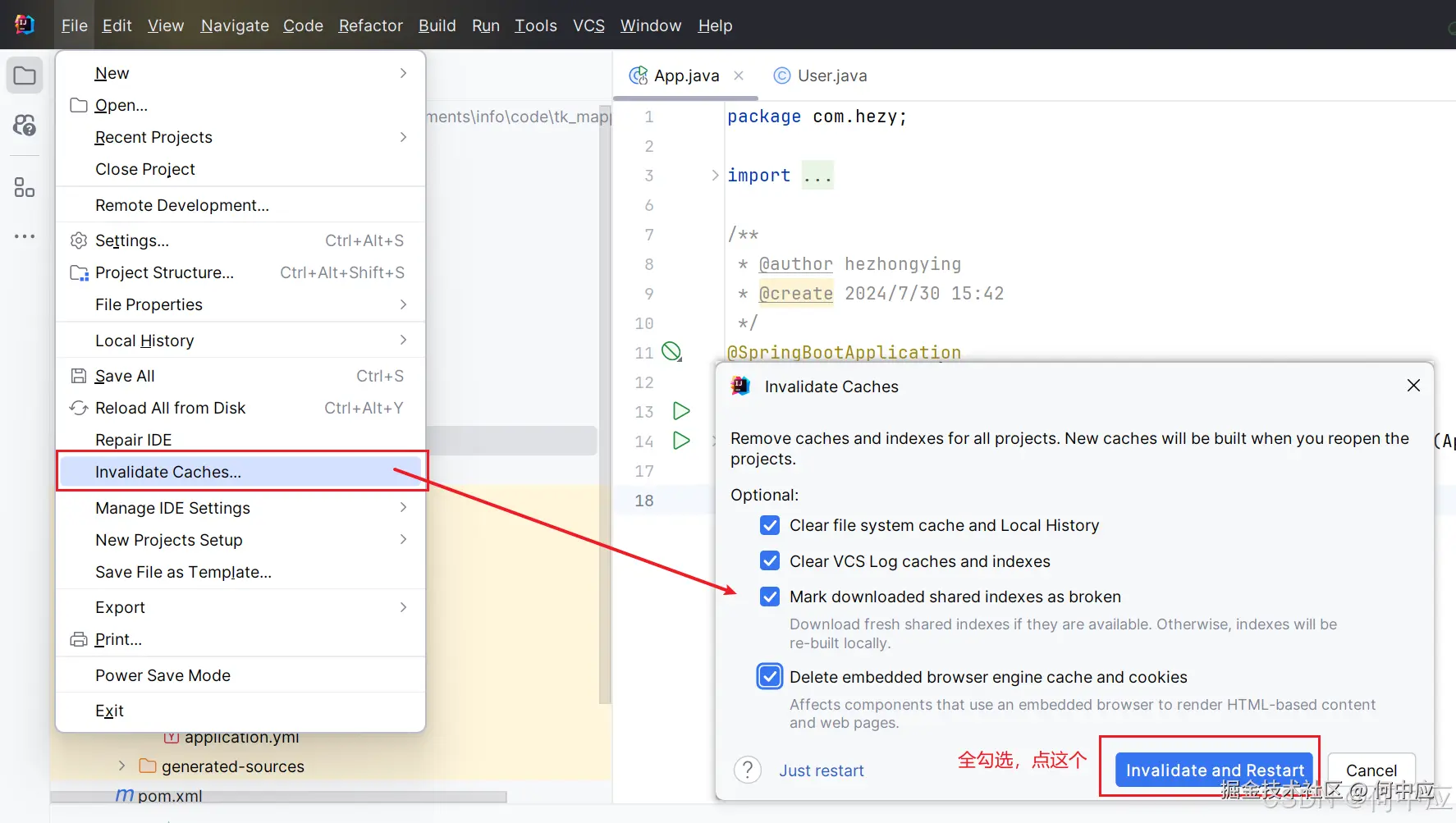Uncheck Clear file system cache and Local History
Image resolution: width=1456 pixels, height=823 pixels.
point(770,525)
